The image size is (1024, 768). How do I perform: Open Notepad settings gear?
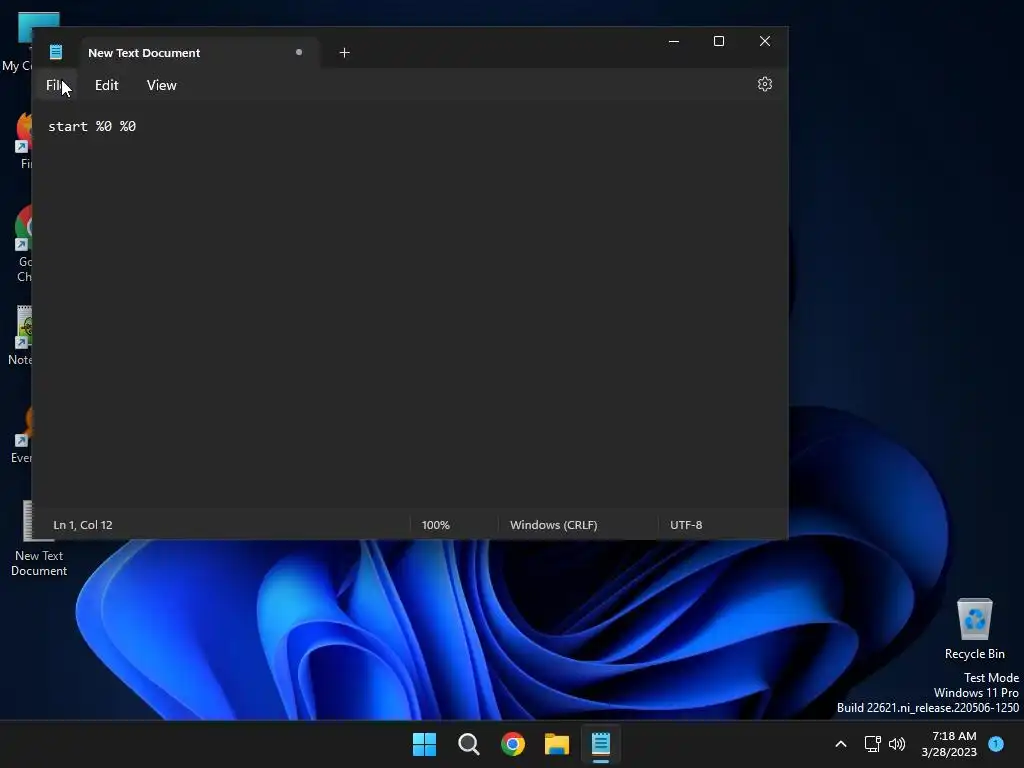pos(765,84)
